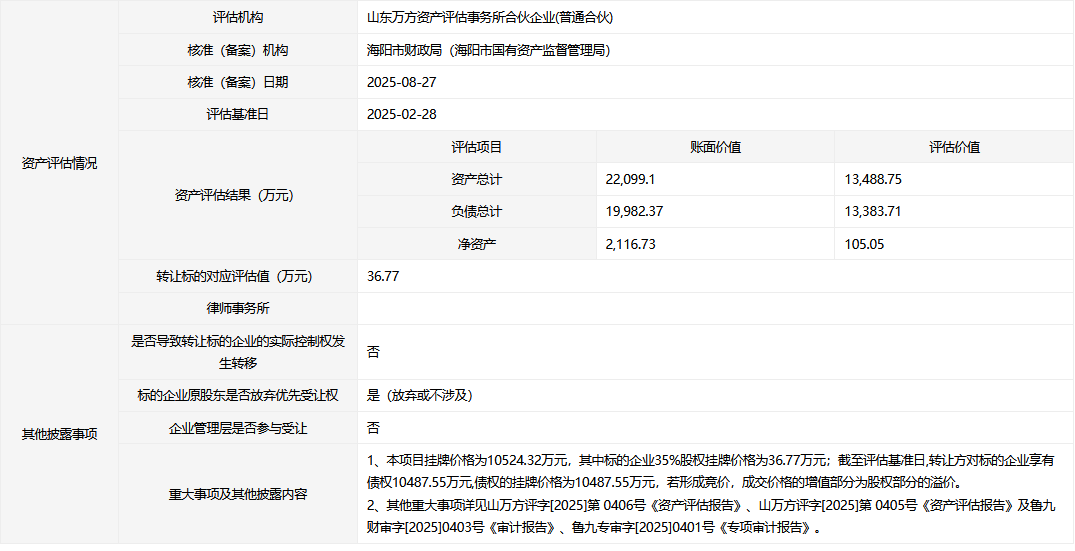Select total assets appraised value 13,488.75
The height and width of the screenshot is (551, 1075).
coord(873,179)
